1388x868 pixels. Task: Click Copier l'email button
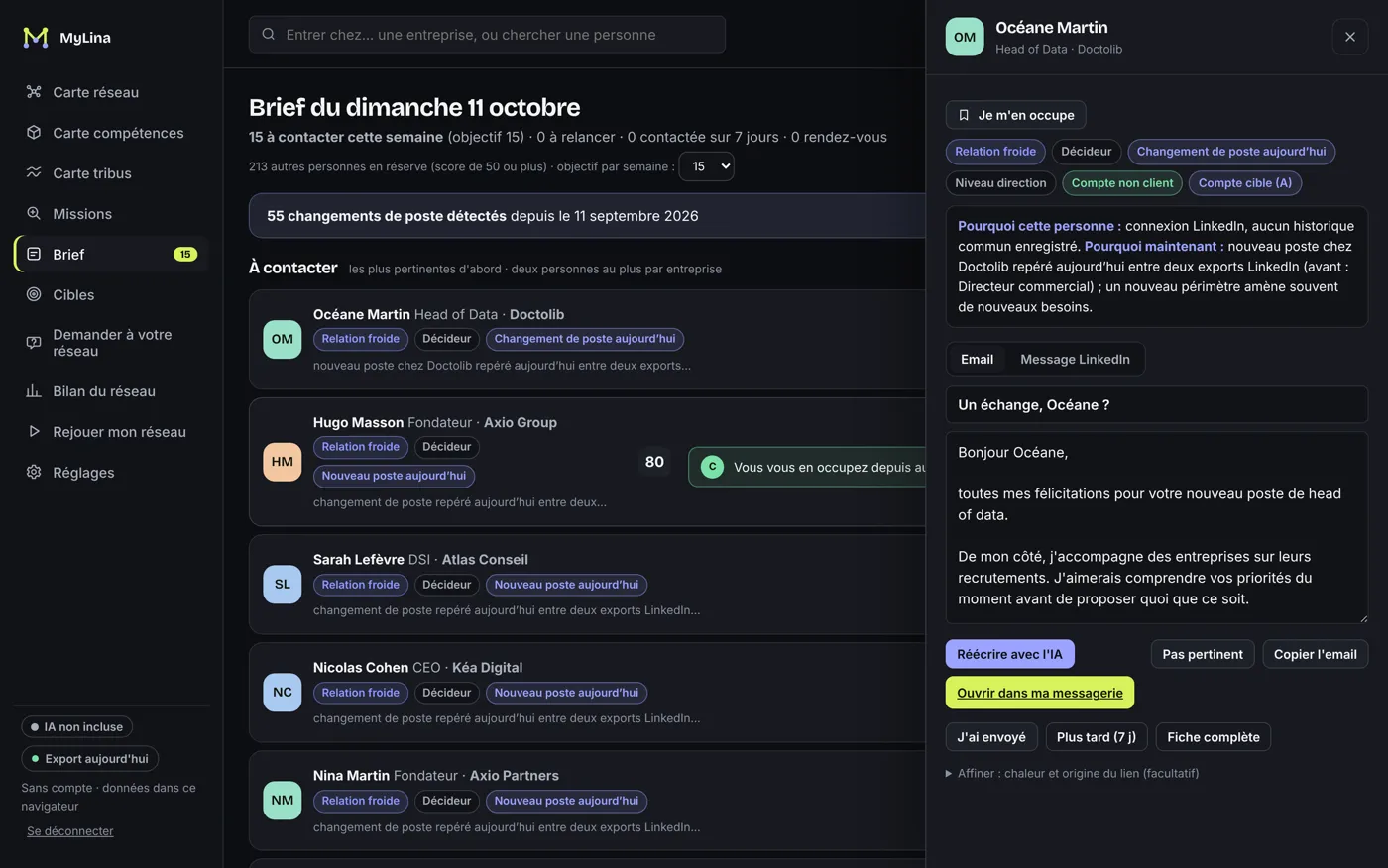[1316, 654]
